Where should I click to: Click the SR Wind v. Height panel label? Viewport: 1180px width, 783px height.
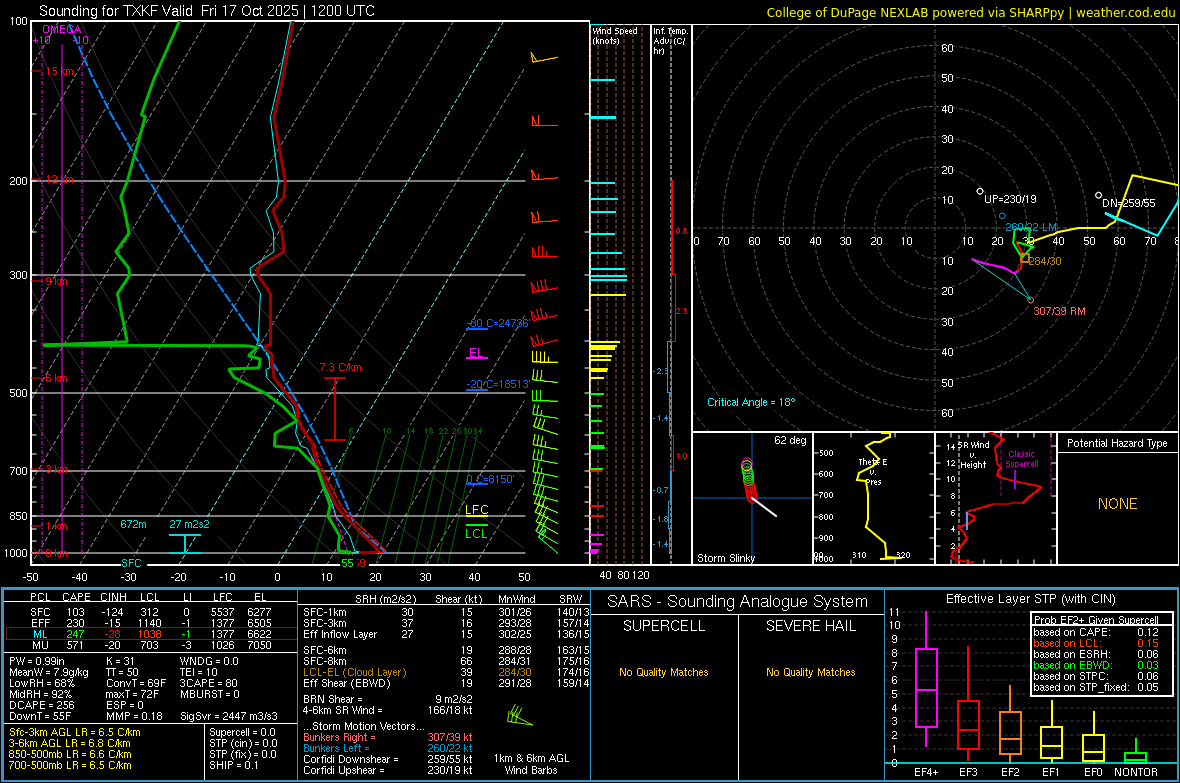coord(973,455)
